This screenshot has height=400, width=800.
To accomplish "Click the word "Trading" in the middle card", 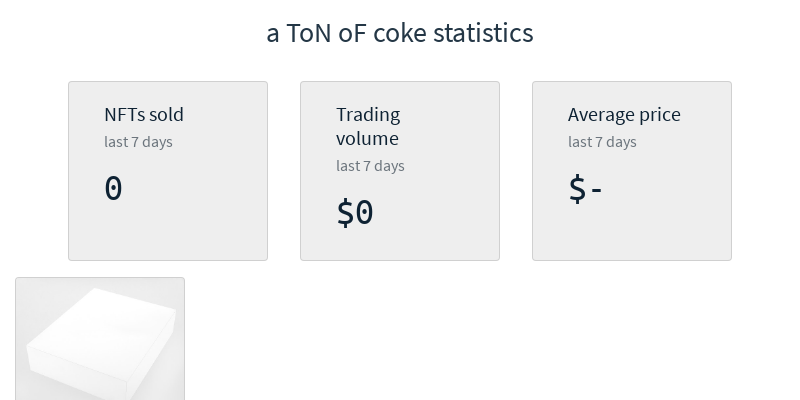I will 368,115.
